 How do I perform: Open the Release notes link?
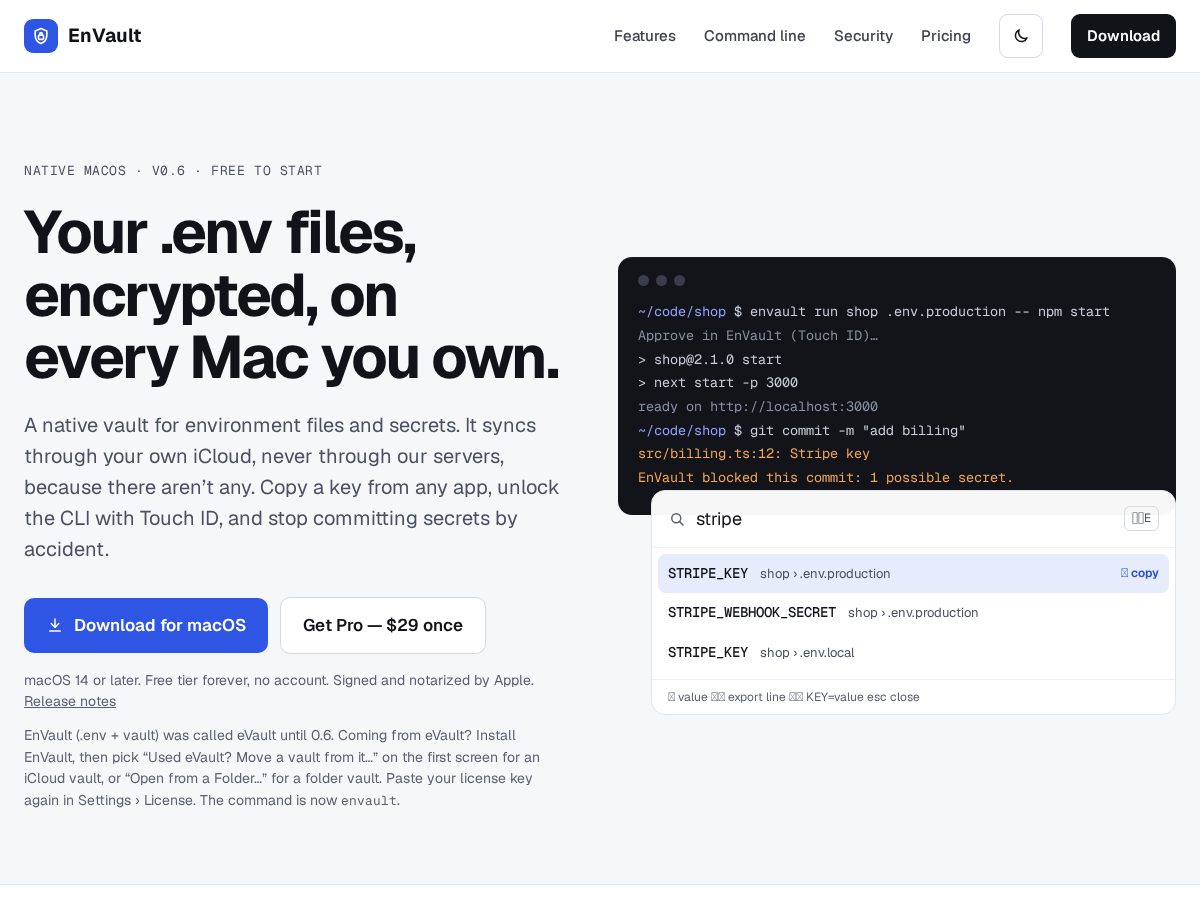tap(70, 701)
